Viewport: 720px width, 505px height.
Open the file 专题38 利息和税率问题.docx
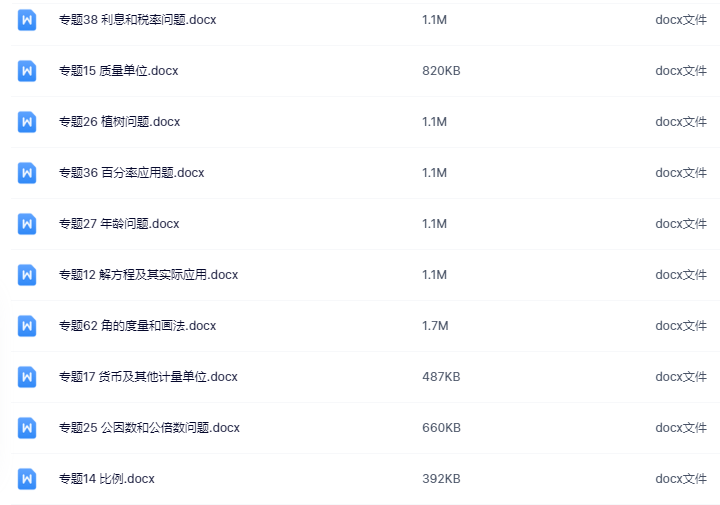(x=137, y=20)
